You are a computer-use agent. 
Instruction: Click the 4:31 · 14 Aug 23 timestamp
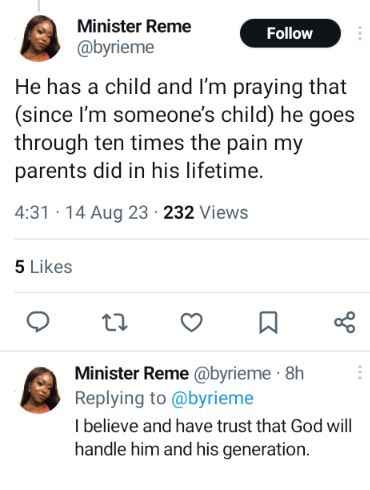(x=81, y=212)
